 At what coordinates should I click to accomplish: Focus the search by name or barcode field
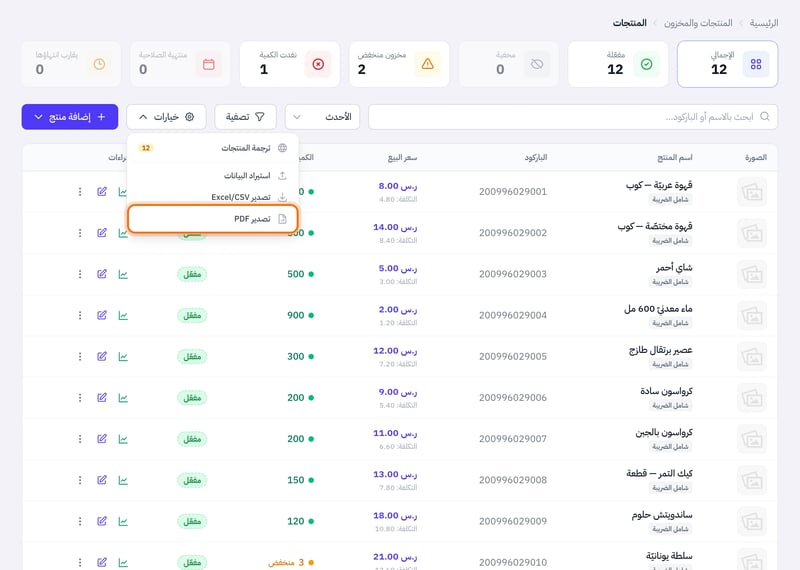coord(573,117)
